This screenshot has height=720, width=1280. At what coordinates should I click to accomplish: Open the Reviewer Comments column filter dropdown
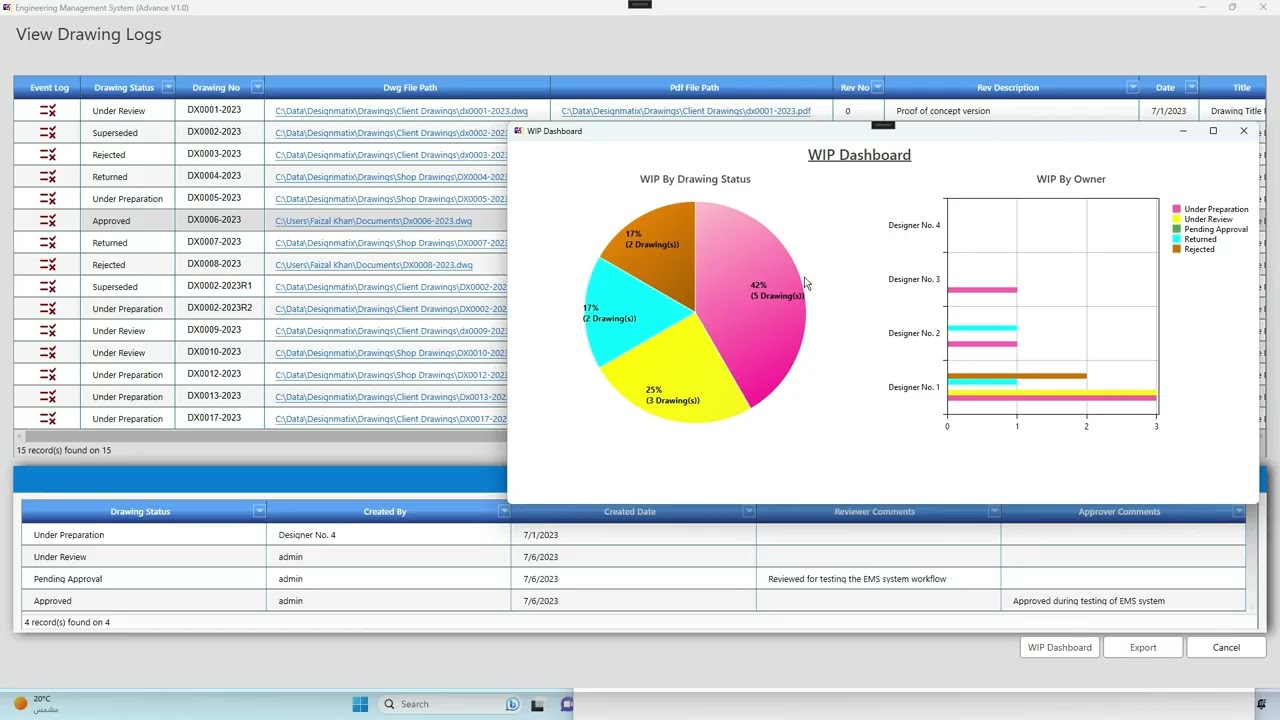[x=993, y=511]
